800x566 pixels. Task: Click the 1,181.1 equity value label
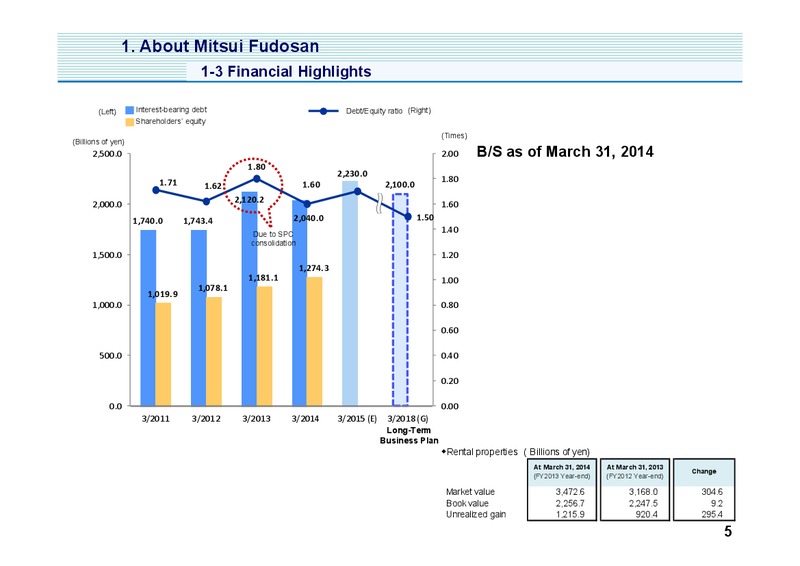point(263,278)
